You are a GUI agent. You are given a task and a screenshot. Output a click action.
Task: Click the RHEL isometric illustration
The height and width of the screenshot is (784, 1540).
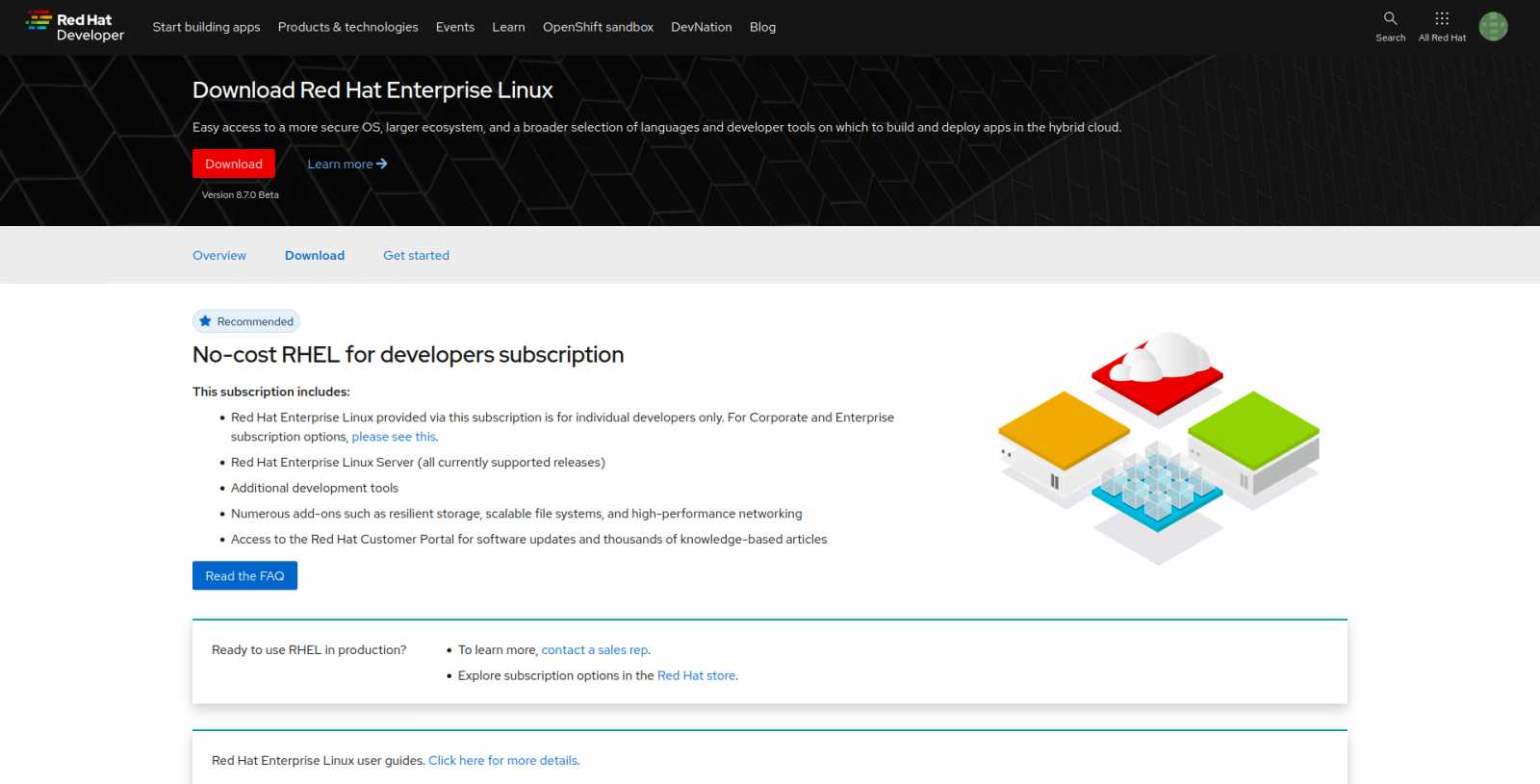[1159, 447]
